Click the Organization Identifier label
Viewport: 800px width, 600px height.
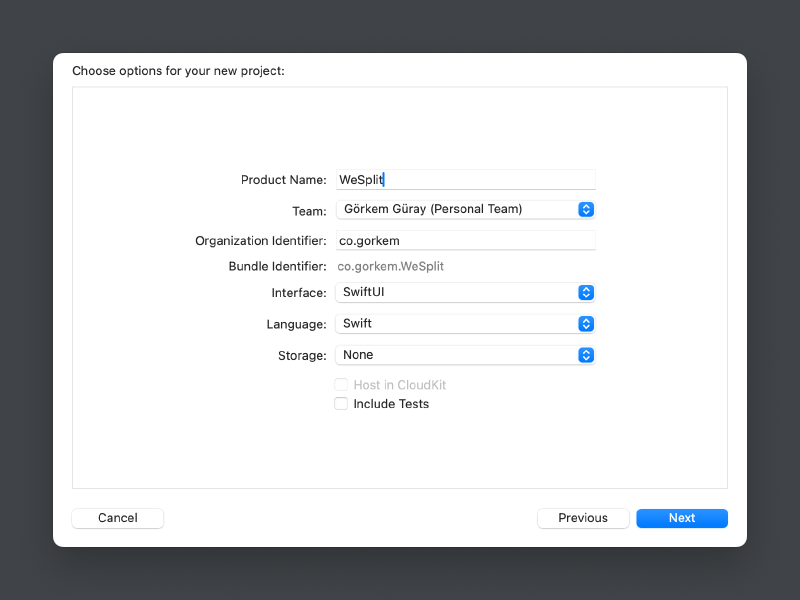click(261, 240)
